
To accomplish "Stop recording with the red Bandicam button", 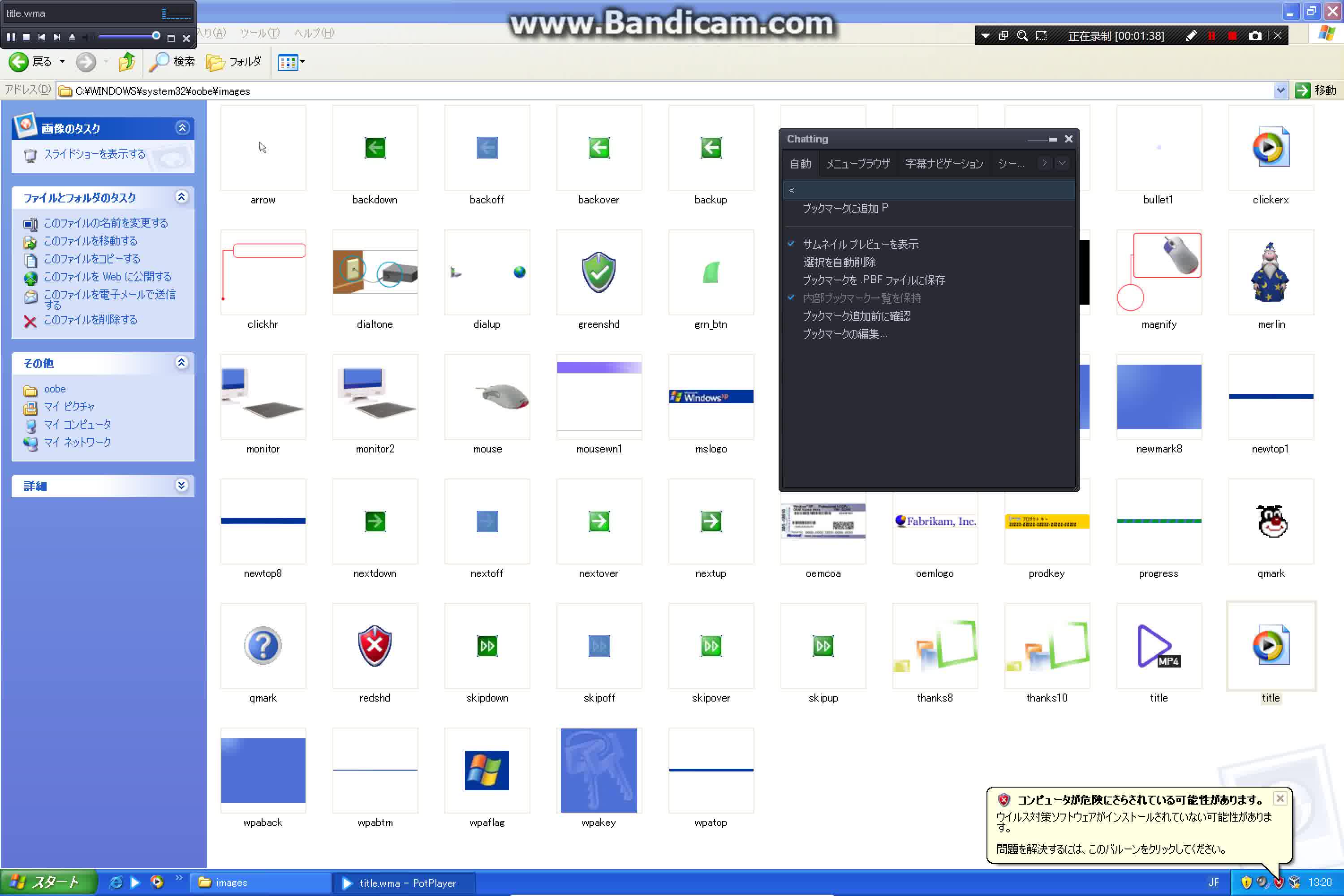I will point(1233,35).
